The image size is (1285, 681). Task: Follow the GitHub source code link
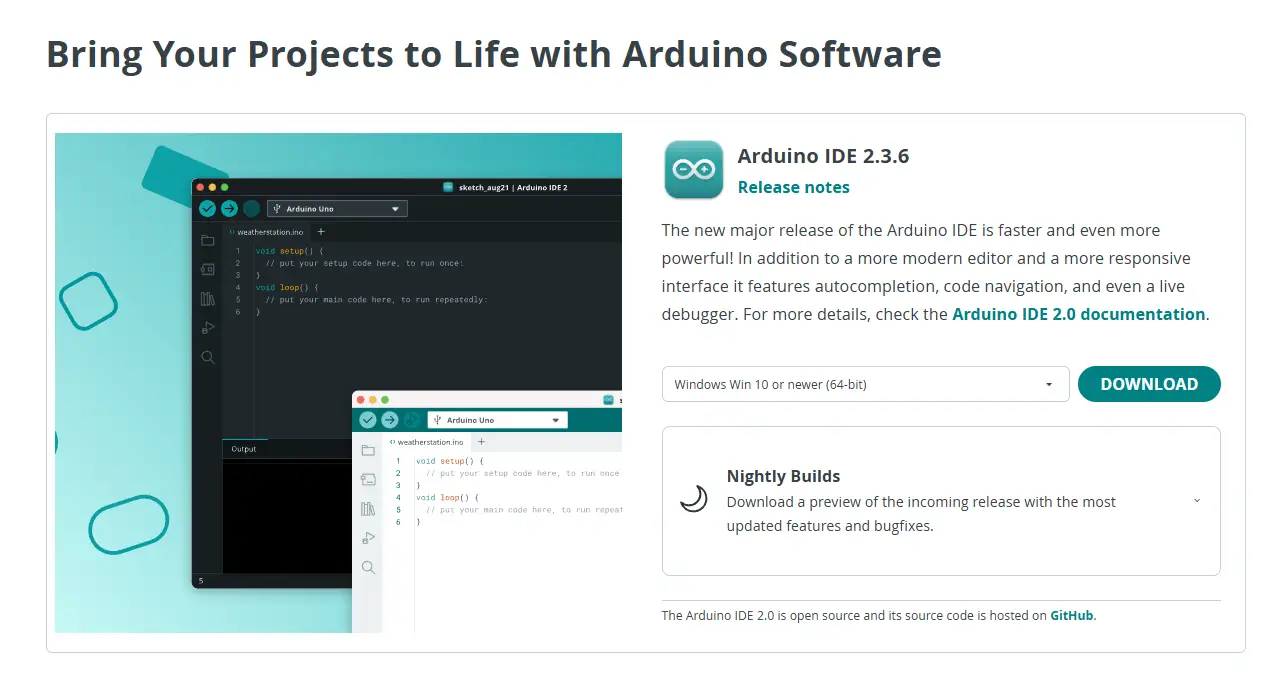tap(1071, 615)
